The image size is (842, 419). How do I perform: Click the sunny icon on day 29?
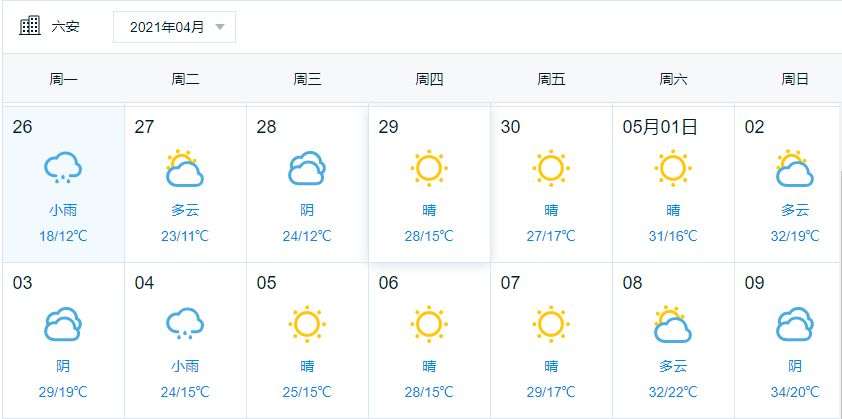[429, 168]
